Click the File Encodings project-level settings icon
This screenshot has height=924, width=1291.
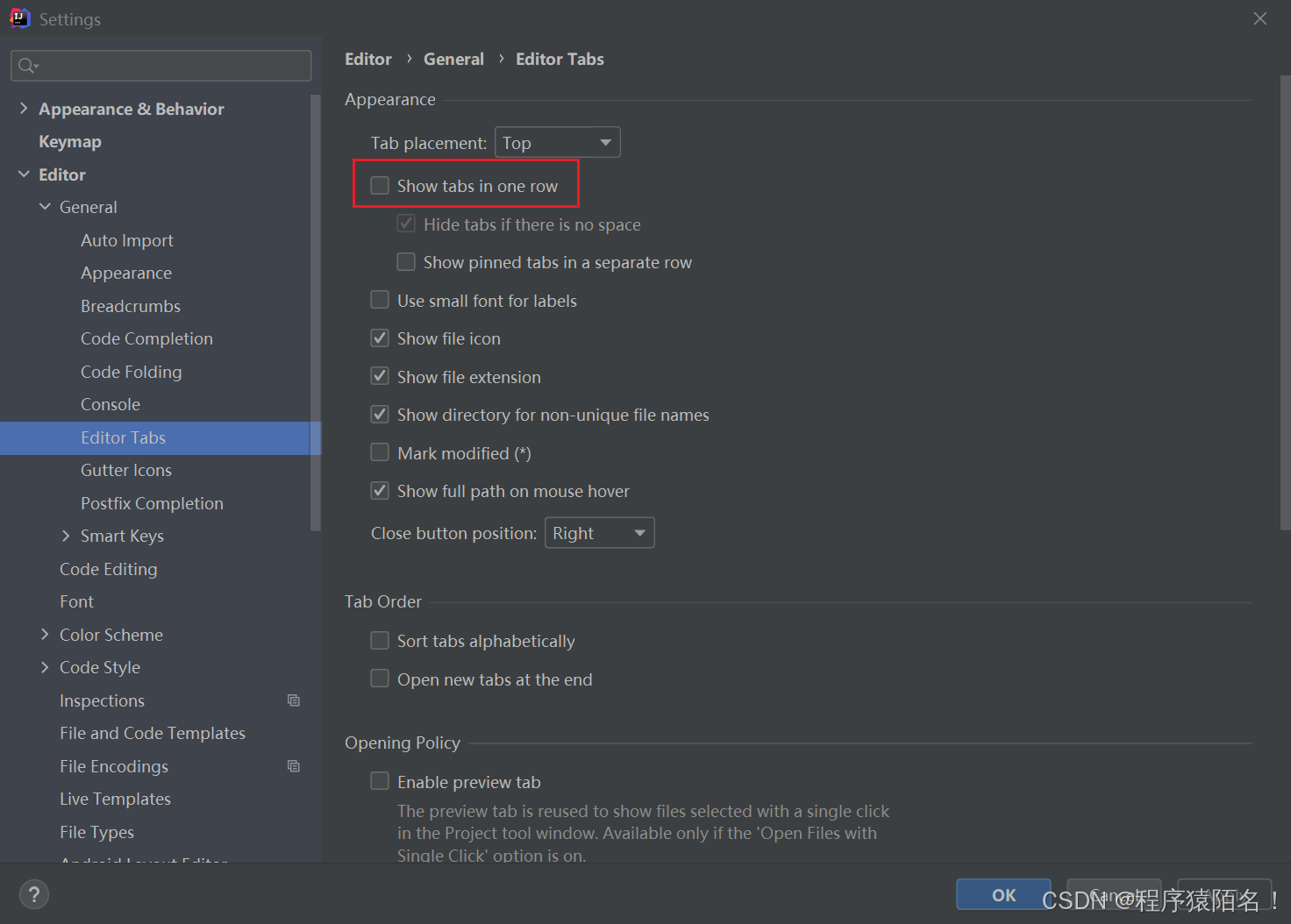point(294,766)
